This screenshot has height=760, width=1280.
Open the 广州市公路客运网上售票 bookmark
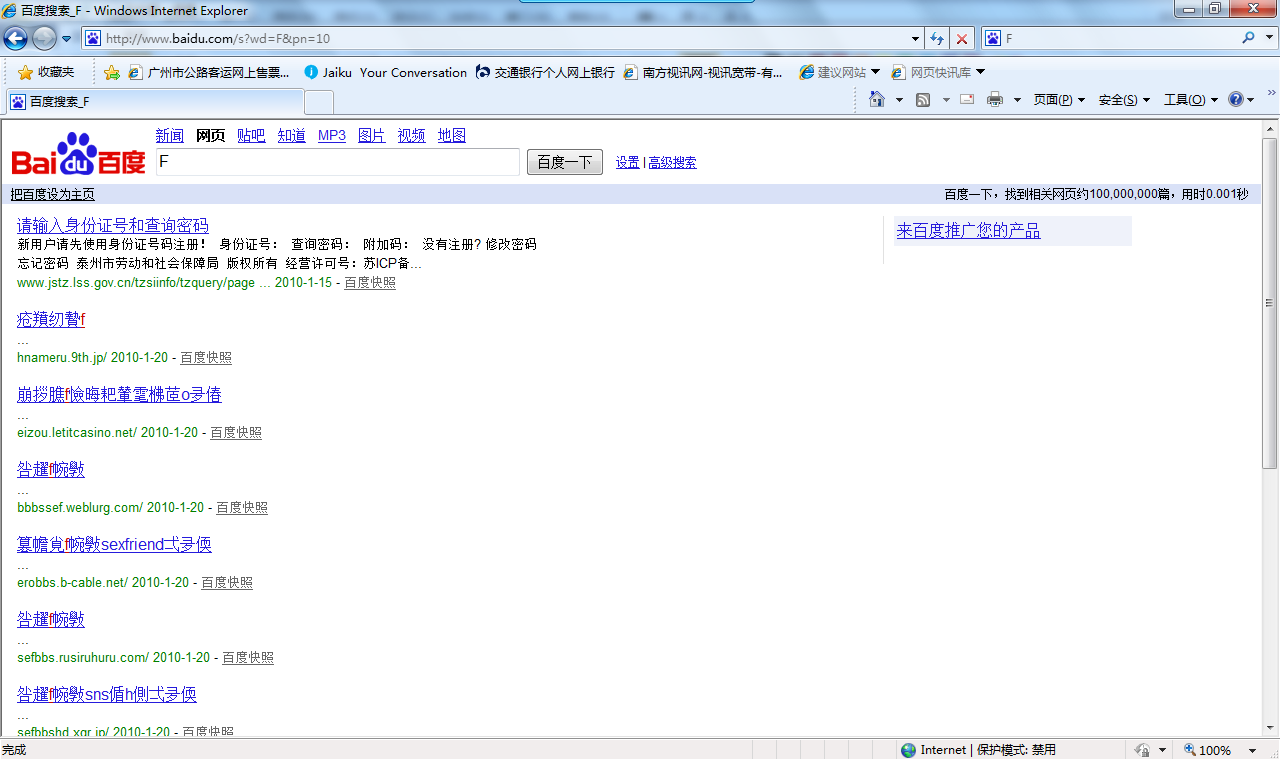tap(209, 72)
